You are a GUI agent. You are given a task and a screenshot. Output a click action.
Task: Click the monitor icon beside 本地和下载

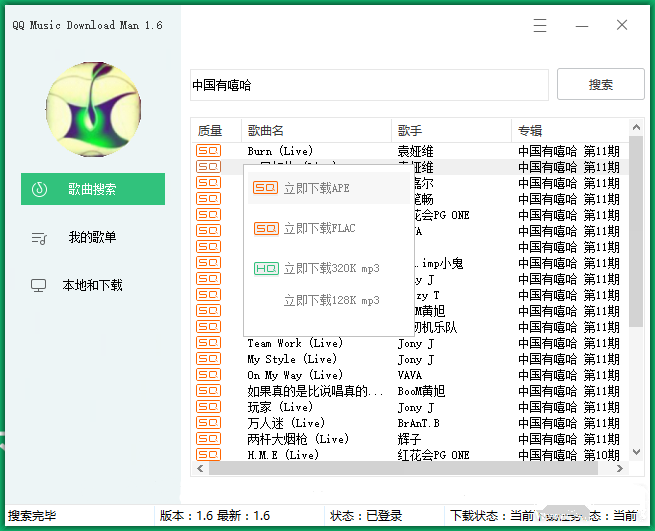tap(38, 286)
